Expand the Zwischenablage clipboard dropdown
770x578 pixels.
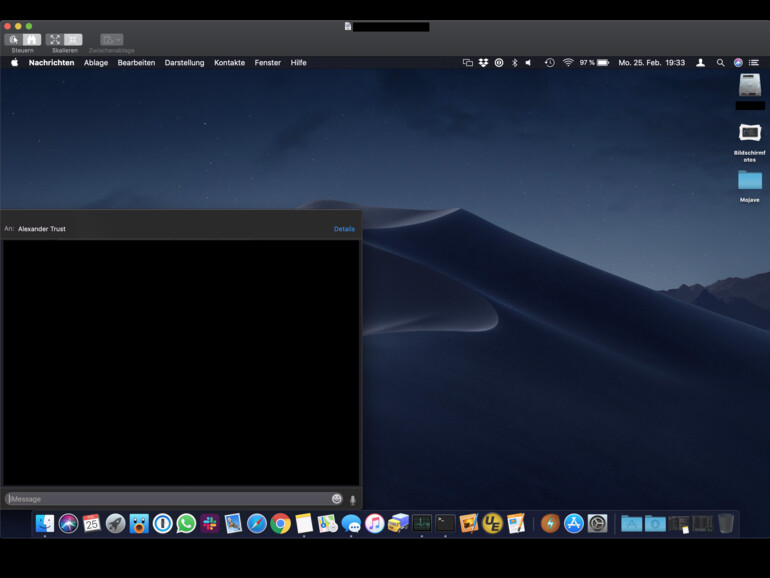pyautogui.click(x=111, y=39)
